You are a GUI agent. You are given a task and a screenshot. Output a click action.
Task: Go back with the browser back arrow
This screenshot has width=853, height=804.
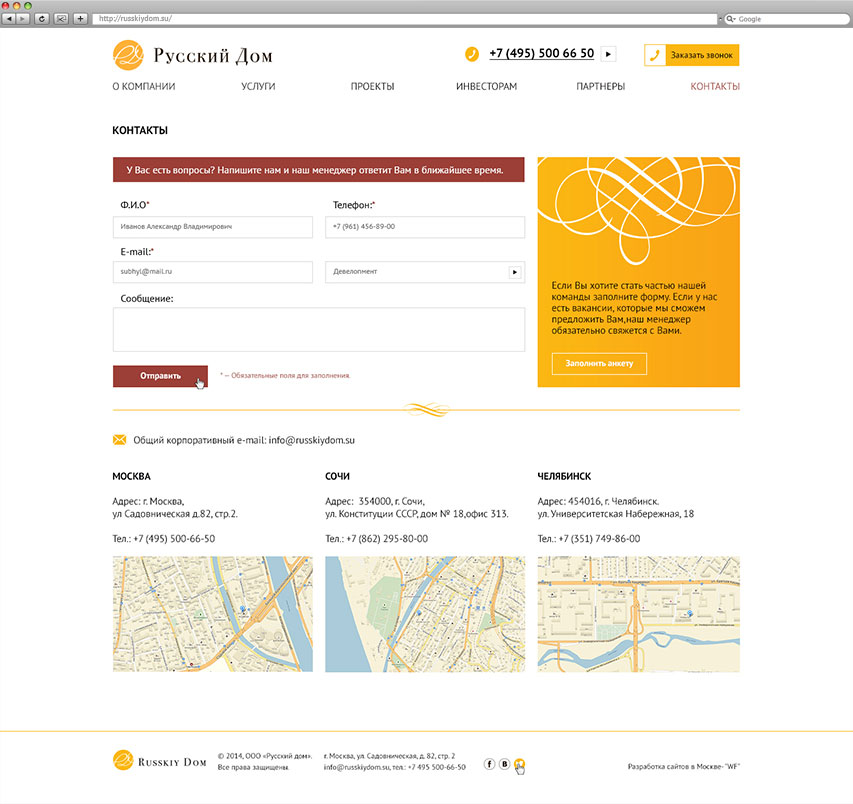tap(9, 19)
